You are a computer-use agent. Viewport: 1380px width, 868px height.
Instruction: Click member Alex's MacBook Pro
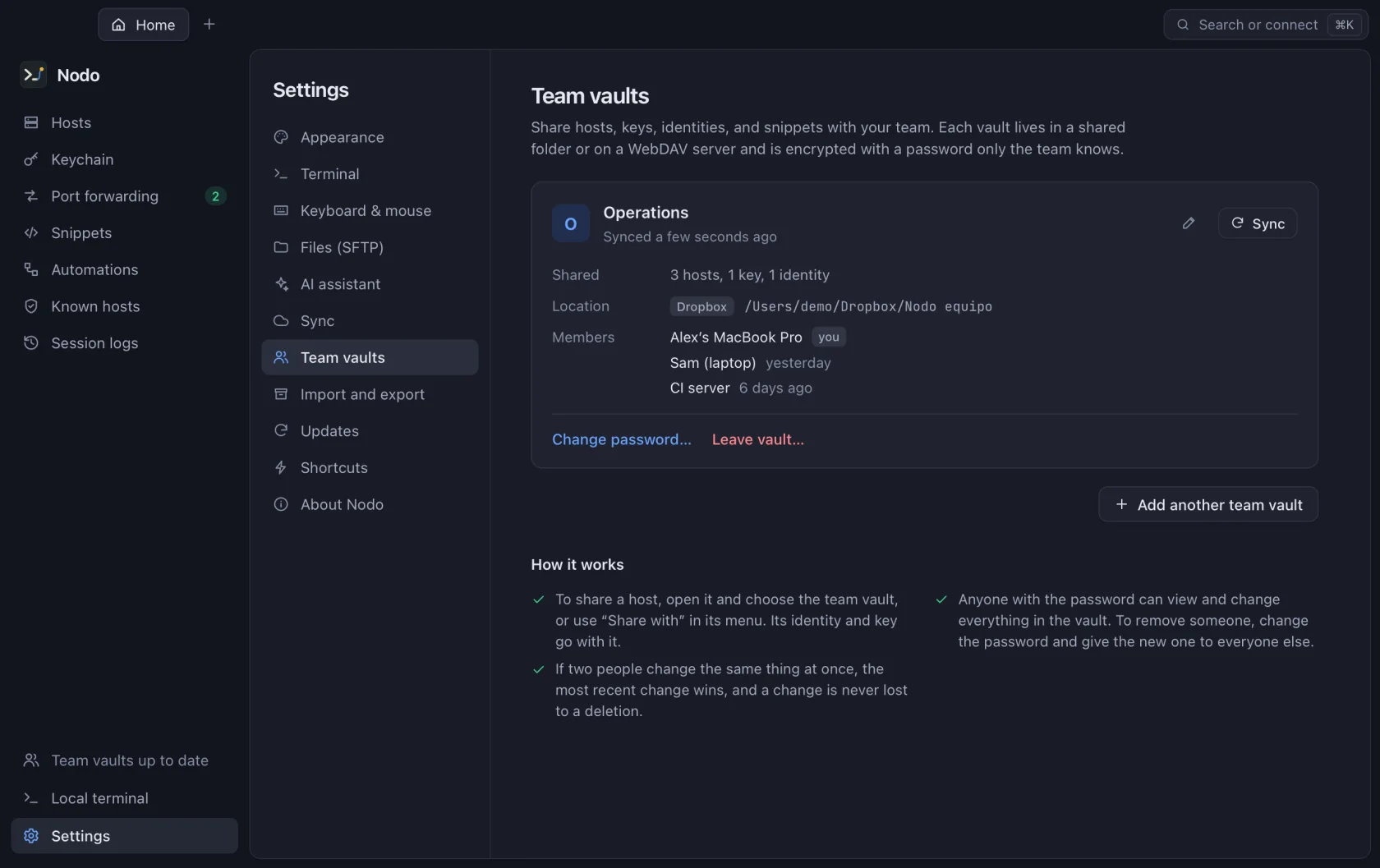tap(736, 338)
